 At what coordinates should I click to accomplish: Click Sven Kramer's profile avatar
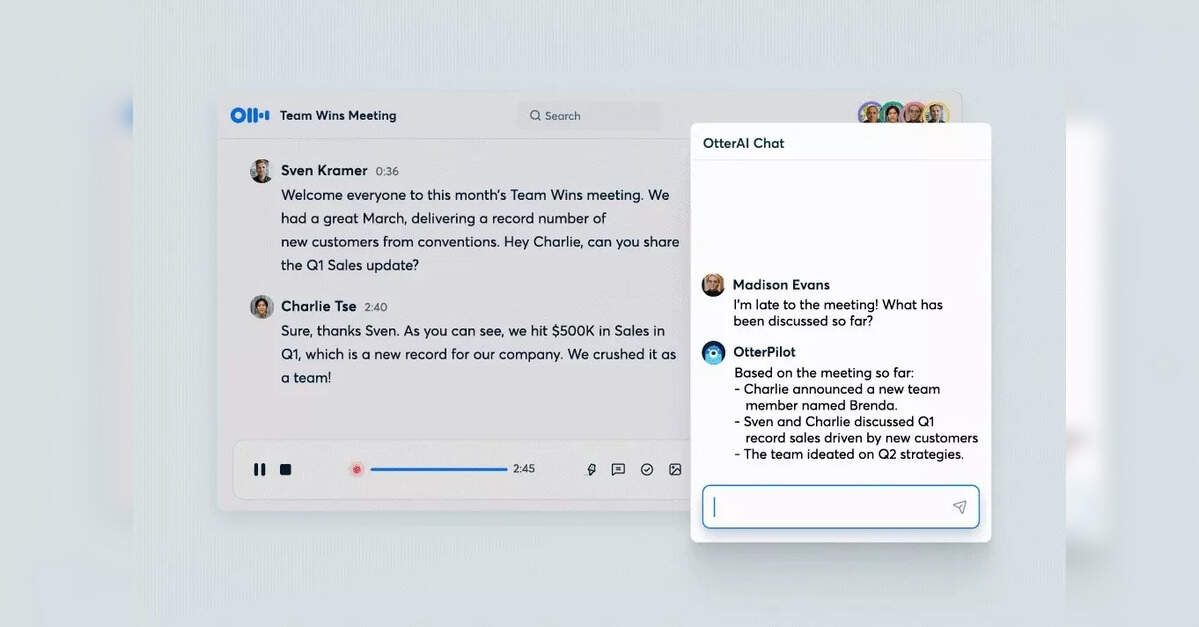(261, 170)
